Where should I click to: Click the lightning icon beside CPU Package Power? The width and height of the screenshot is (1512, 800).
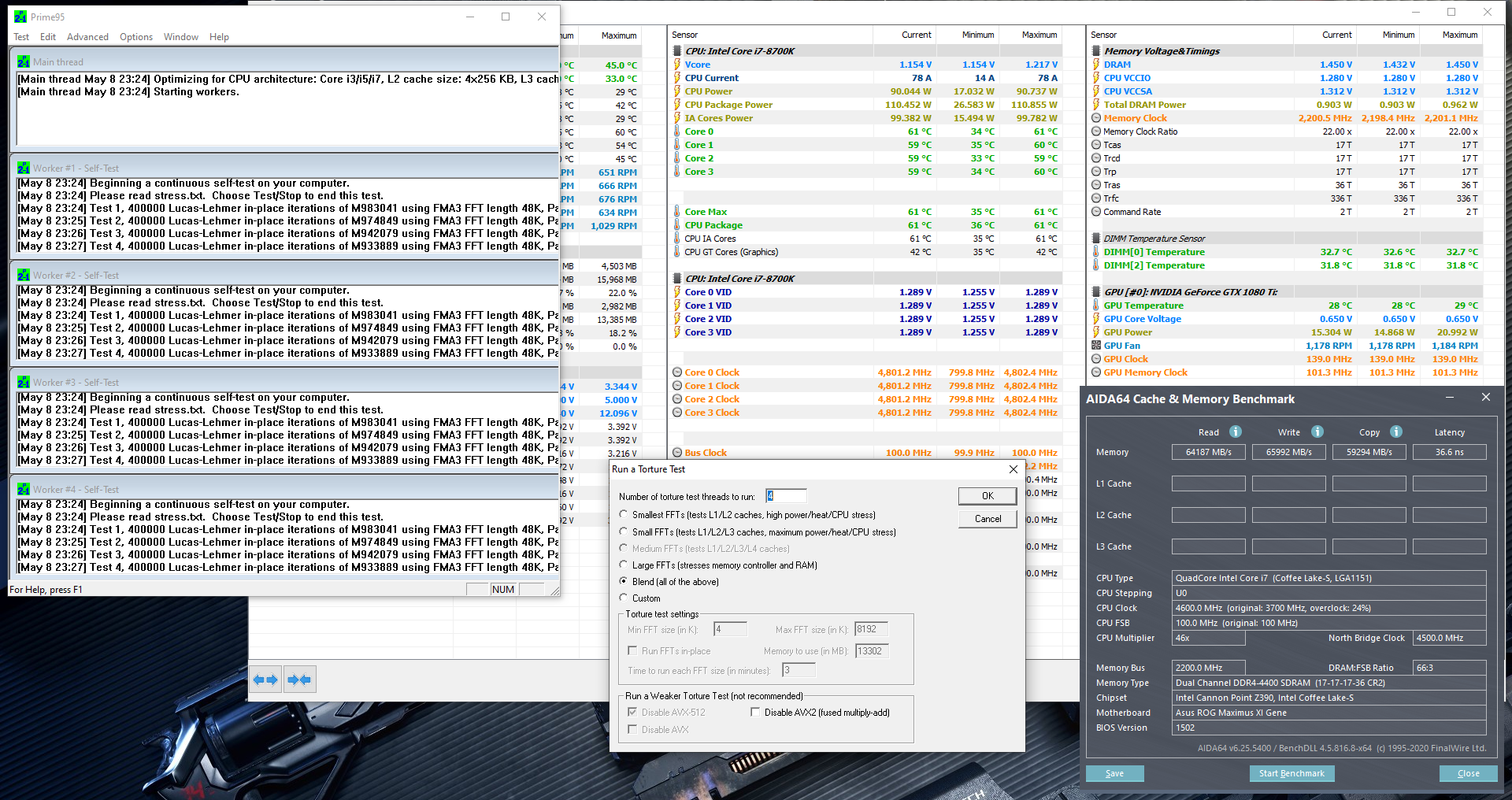[x=677, y=105]
